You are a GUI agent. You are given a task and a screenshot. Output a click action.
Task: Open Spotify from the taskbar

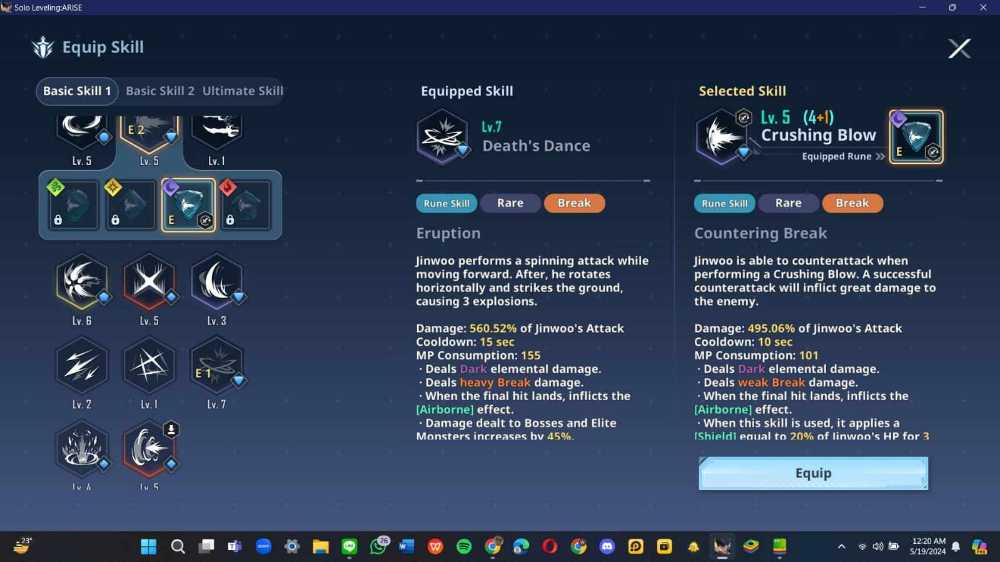pos(464,547)
